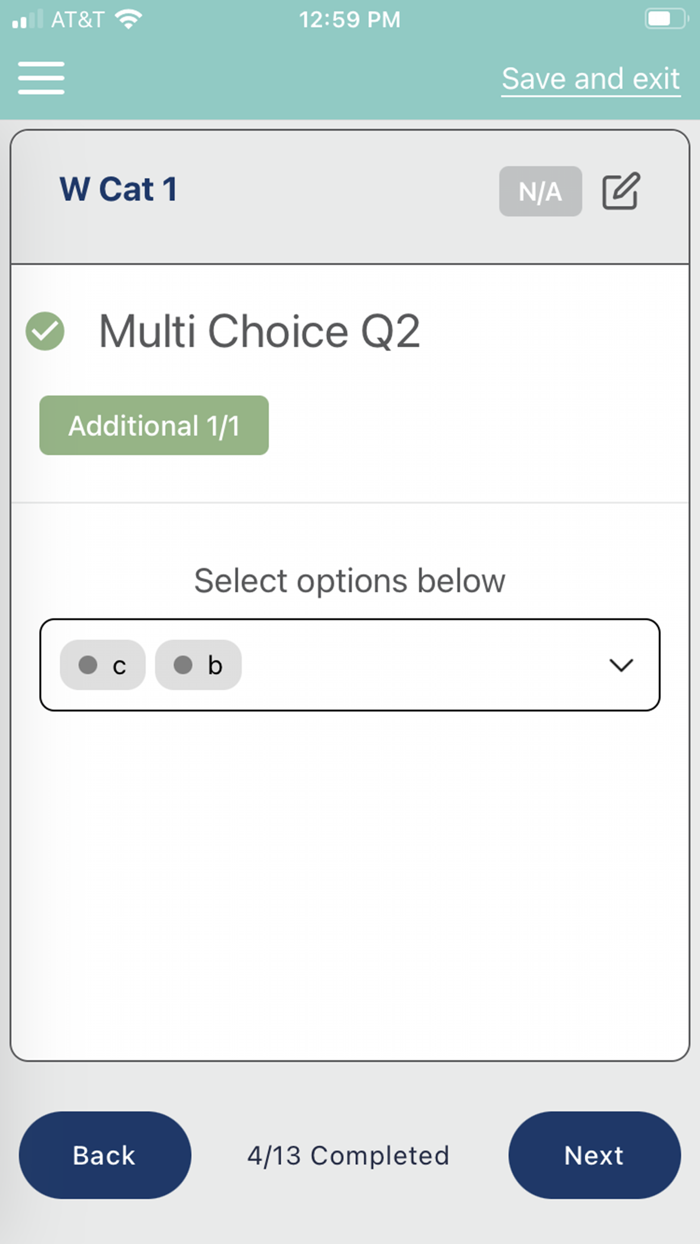Screen dimensions: 700x1244
Task: Check the 4/13 Completed progress indicator
Action: [349, 1155]
